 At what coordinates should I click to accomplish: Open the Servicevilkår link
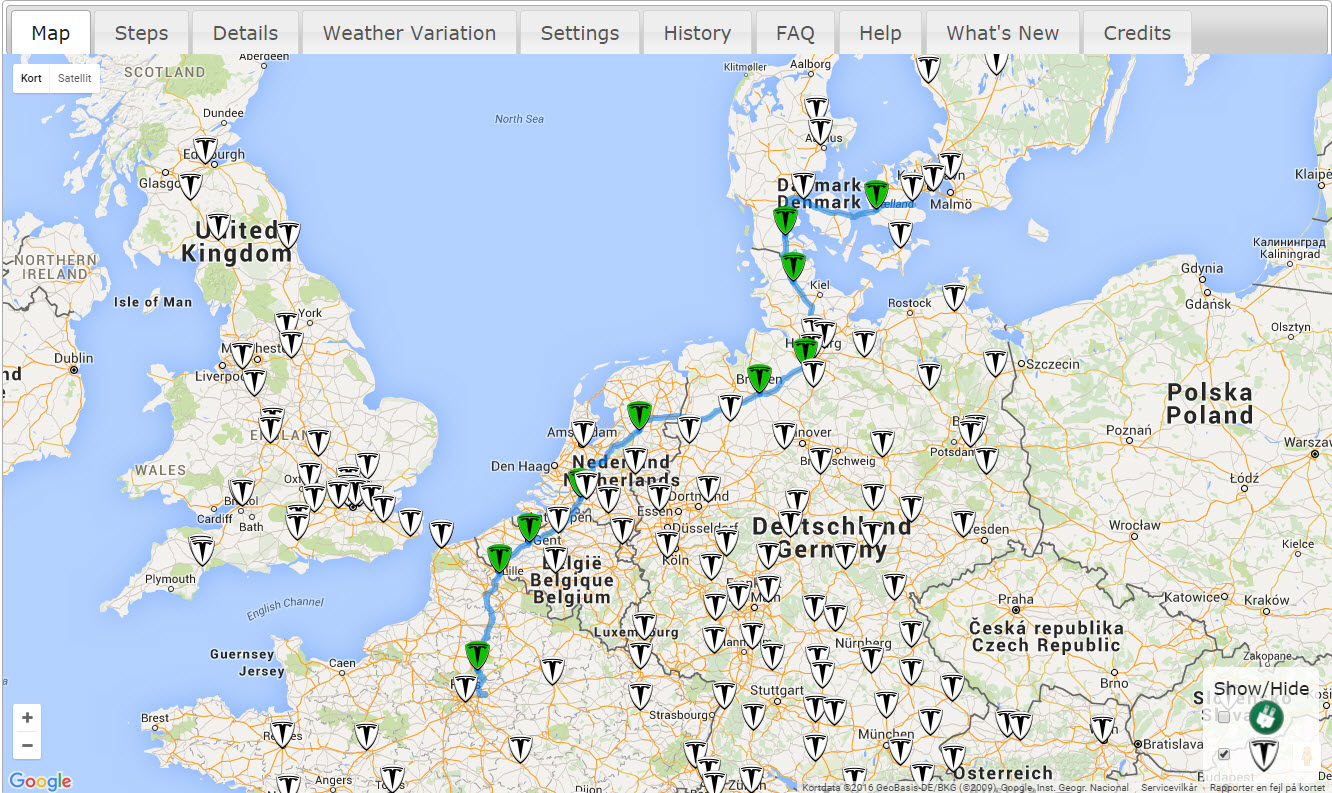1169,787
